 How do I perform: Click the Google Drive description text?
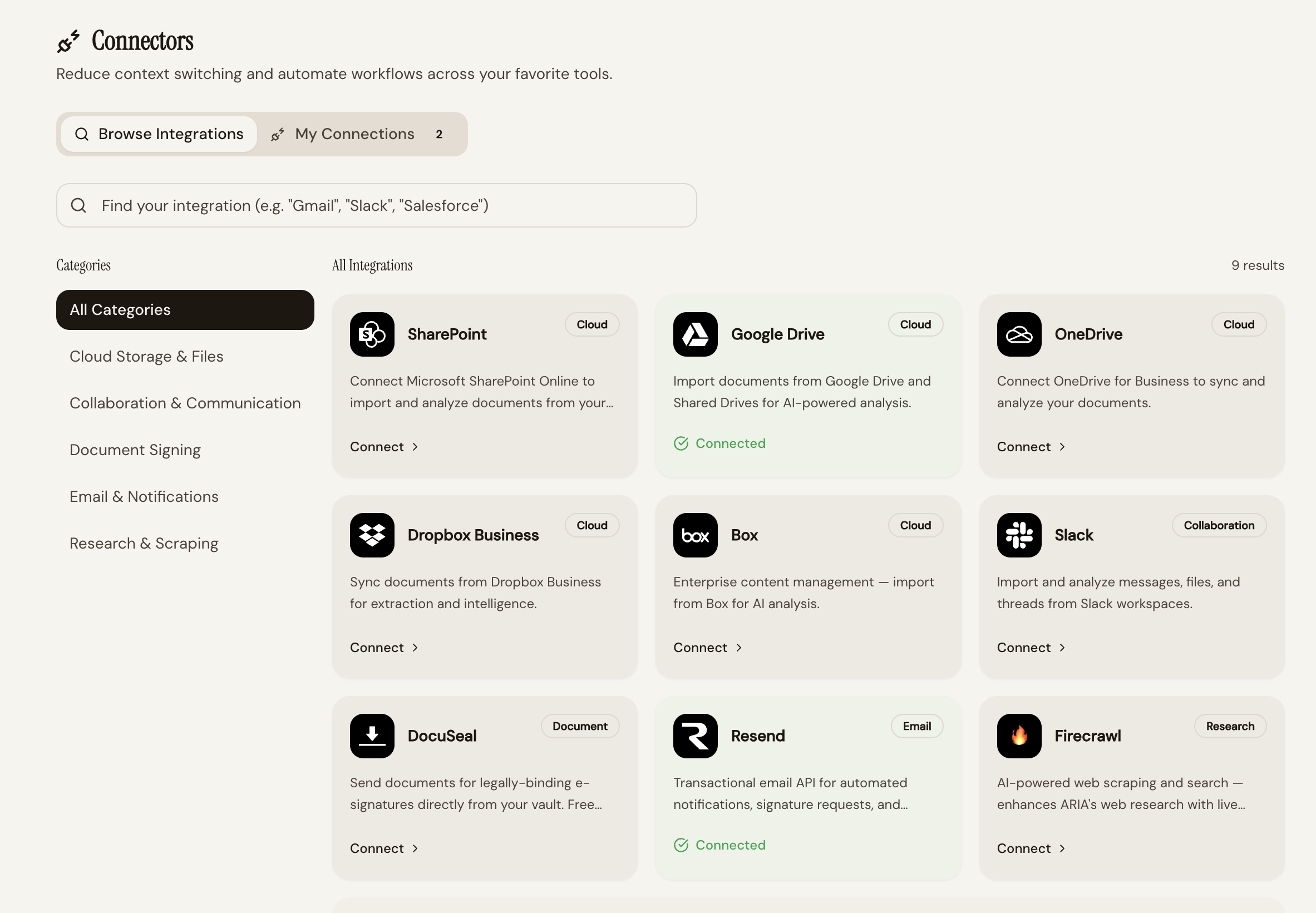802,392
